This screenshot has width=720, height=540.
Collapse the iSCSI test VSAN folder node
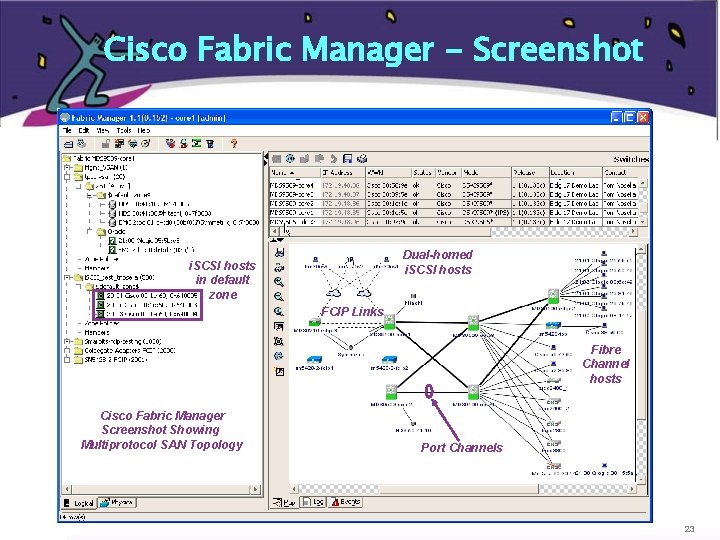pyautogui.click(x=67, y=277)
